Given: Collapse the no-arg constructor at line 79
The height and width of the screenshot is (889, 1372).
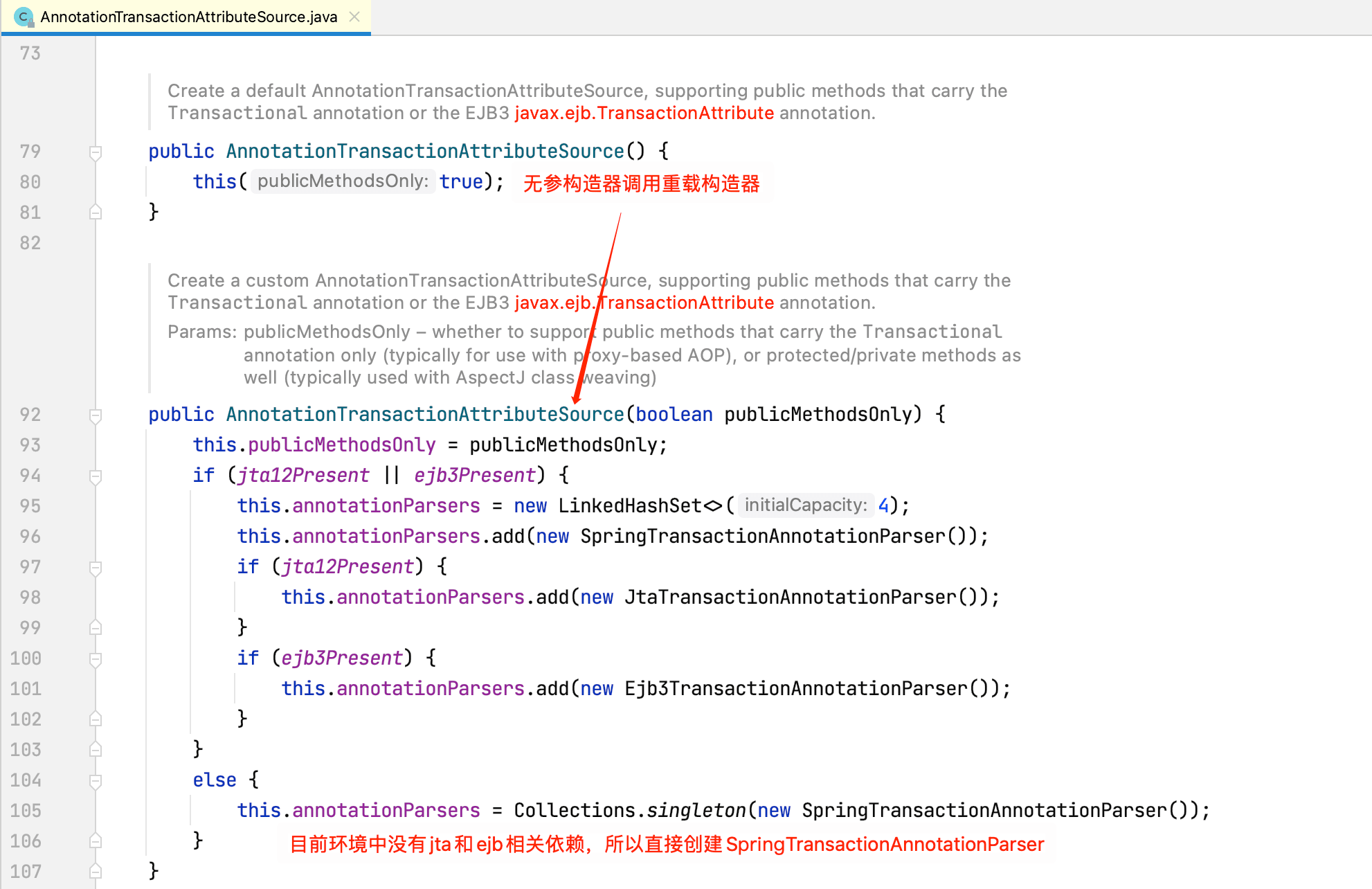Looking at the screenshot, I should click(96, 152).
